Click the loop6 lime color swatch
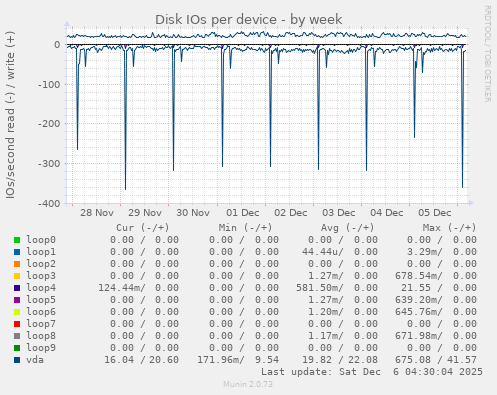Viewport: 497px width, 395px height. coord(17,312)
